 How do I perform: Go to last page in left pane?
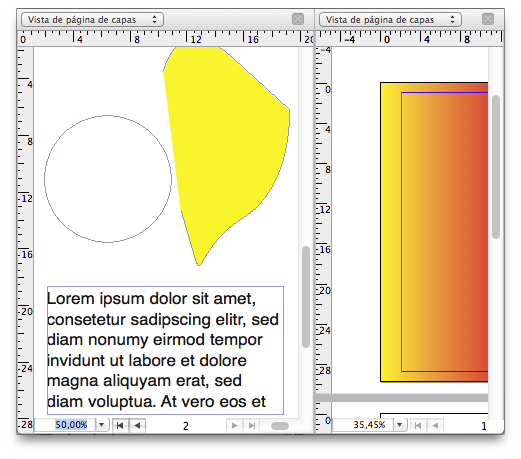pyautogui.click(x=252, y=425)
